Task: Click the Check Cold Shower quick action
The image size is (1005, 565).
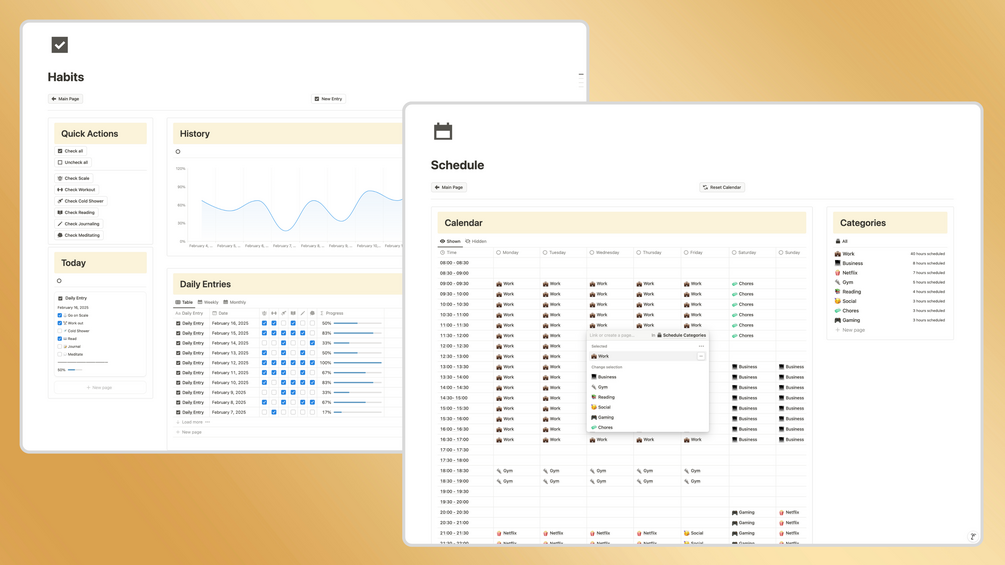Action: pyautogui.click(x=81, y=201)
